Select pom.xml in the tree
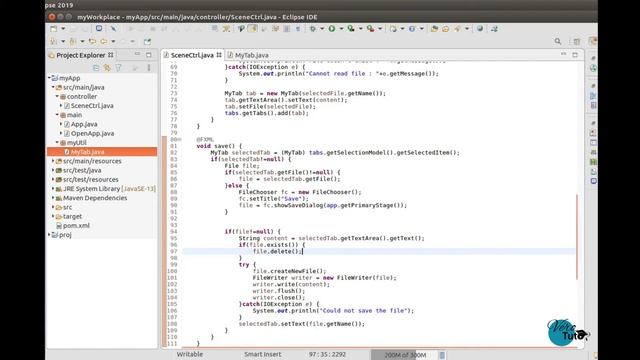This screenshot has height=360, width=640. (x=76, y=225)
